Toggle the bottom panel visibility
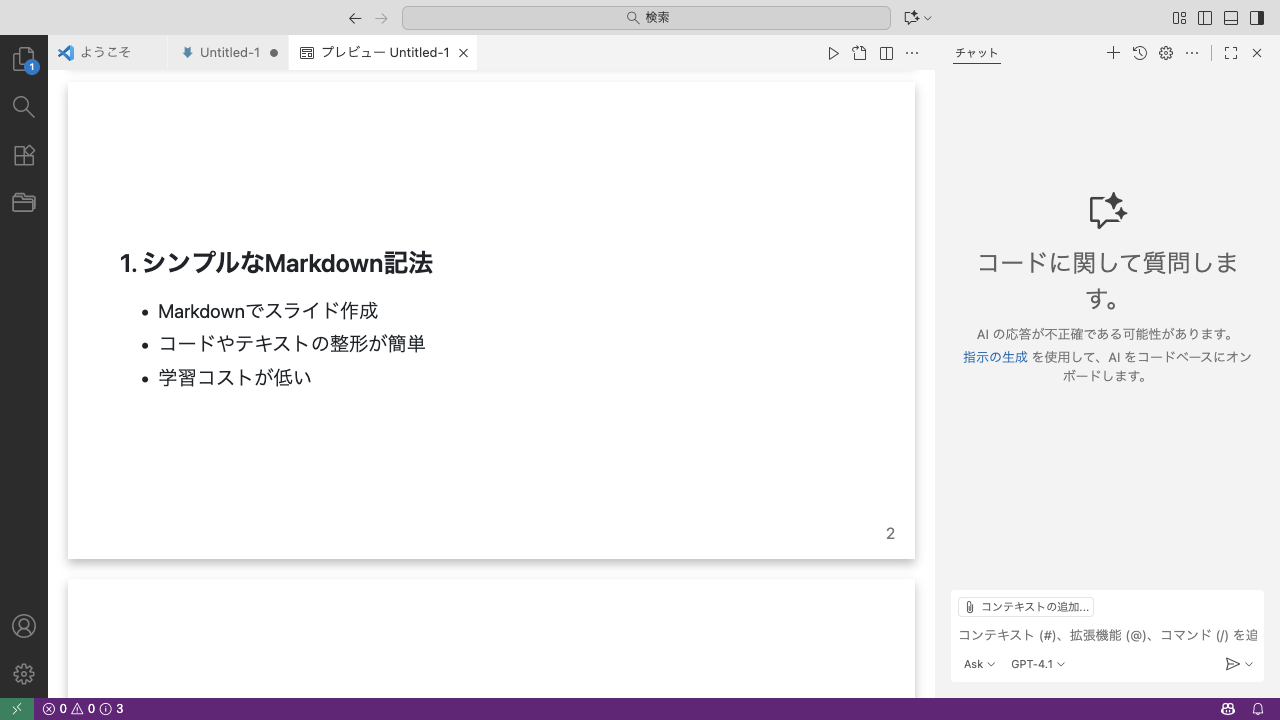1280x720 pixels. [1231, 18]
